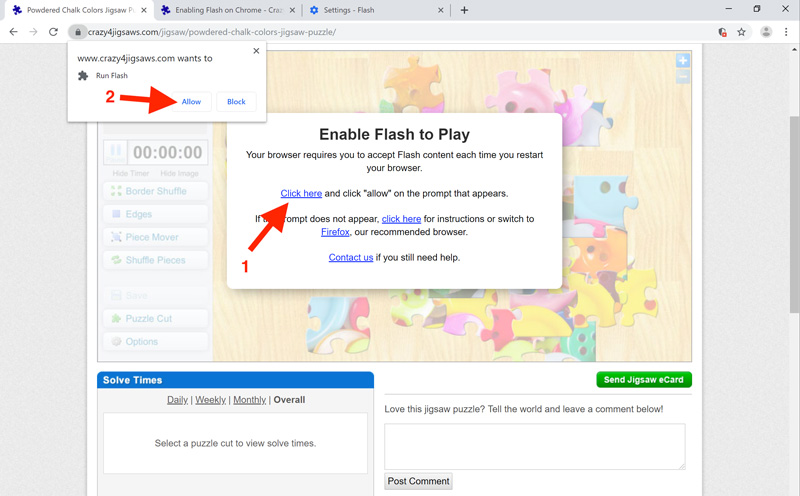Close the Run Flash permission popup
Screen dimensions: 800x496
(x=256, y=51)
